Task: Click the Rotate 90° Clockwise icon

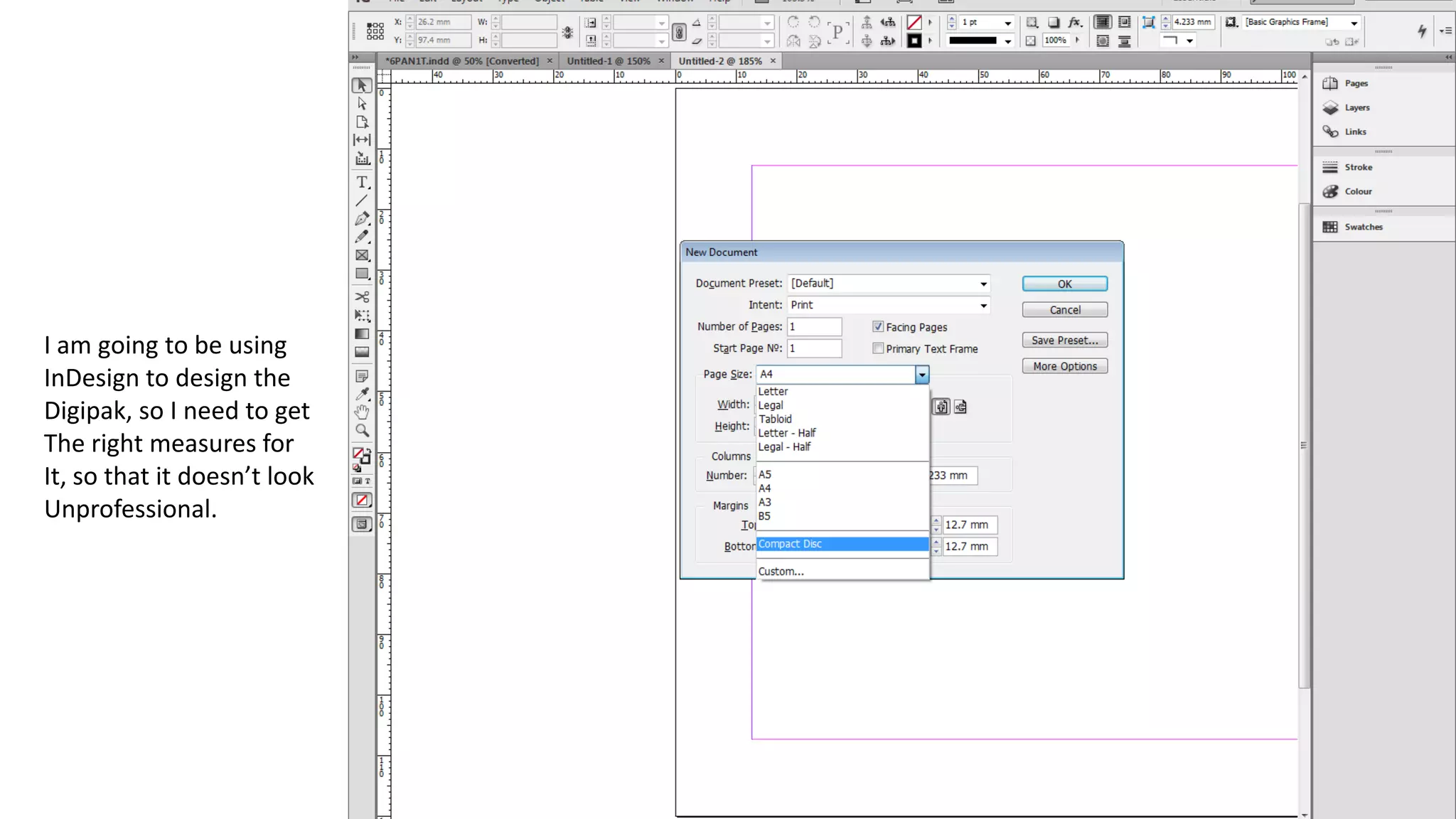Action: pyautogui.click(x=793, y=22)
